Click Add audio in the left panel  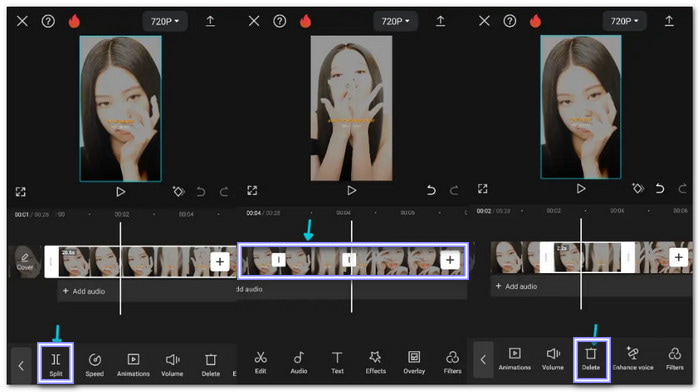pyautogui.click(x=84, y=291)
